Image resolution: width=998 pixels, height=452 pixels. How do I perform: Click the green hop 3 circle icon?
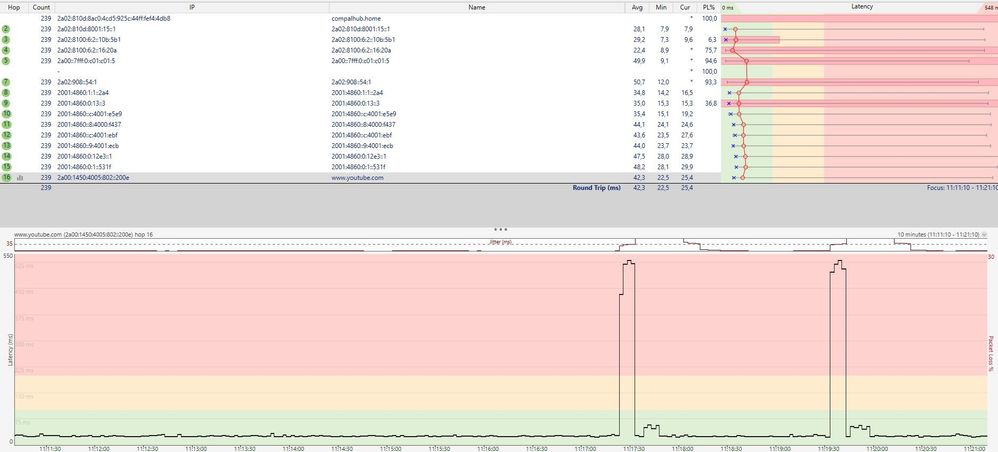[x=6, y=39]
